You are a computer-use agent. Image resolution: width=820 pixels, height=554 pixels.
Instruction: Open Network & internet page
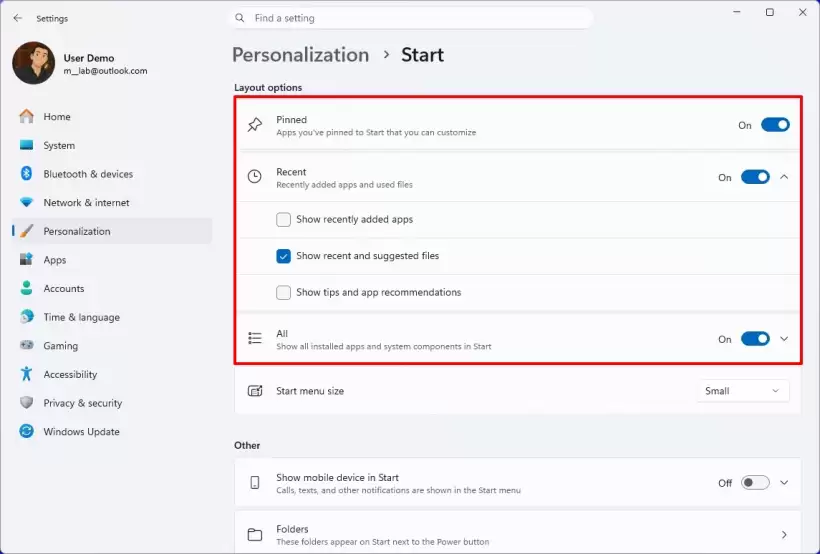[x=112, y=202]
